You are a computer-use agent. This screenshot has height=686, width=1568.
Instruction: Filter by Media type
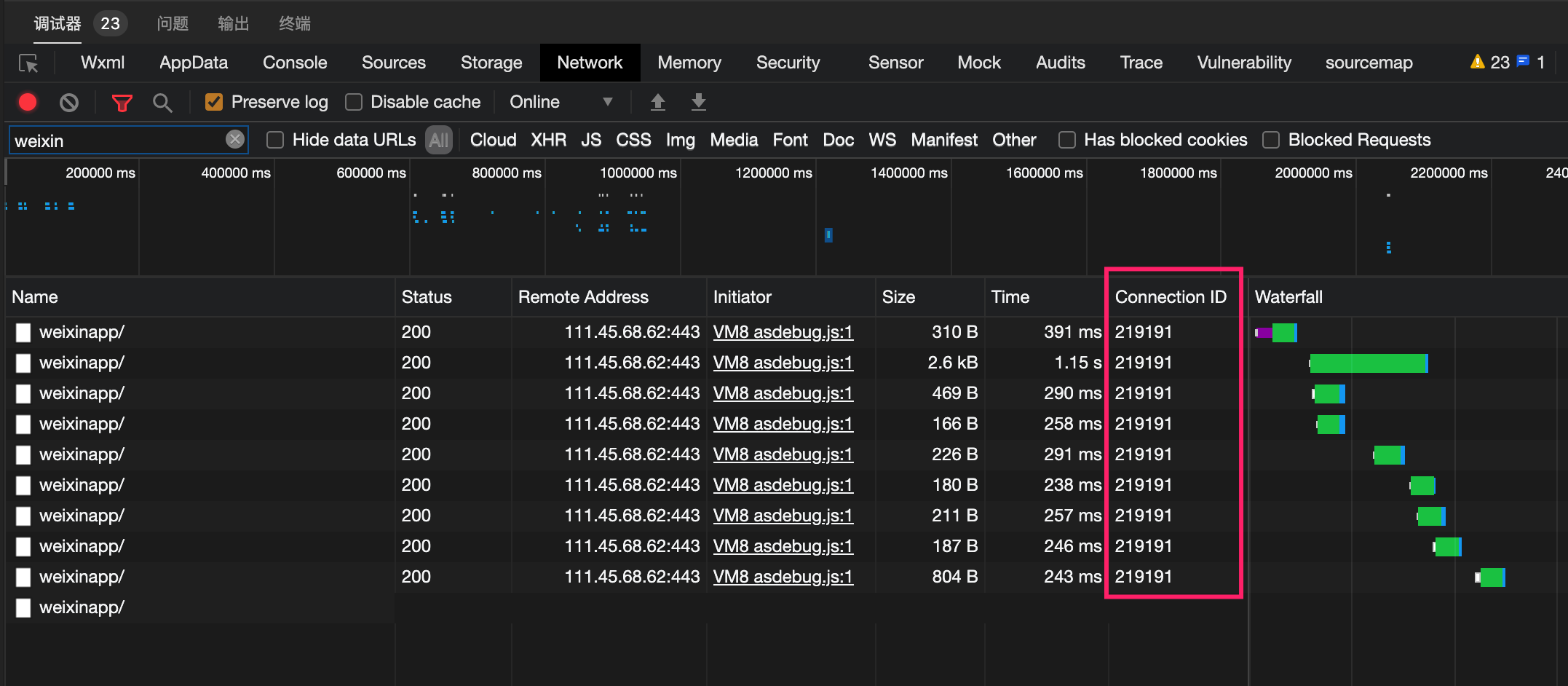(x=734, y=140)
